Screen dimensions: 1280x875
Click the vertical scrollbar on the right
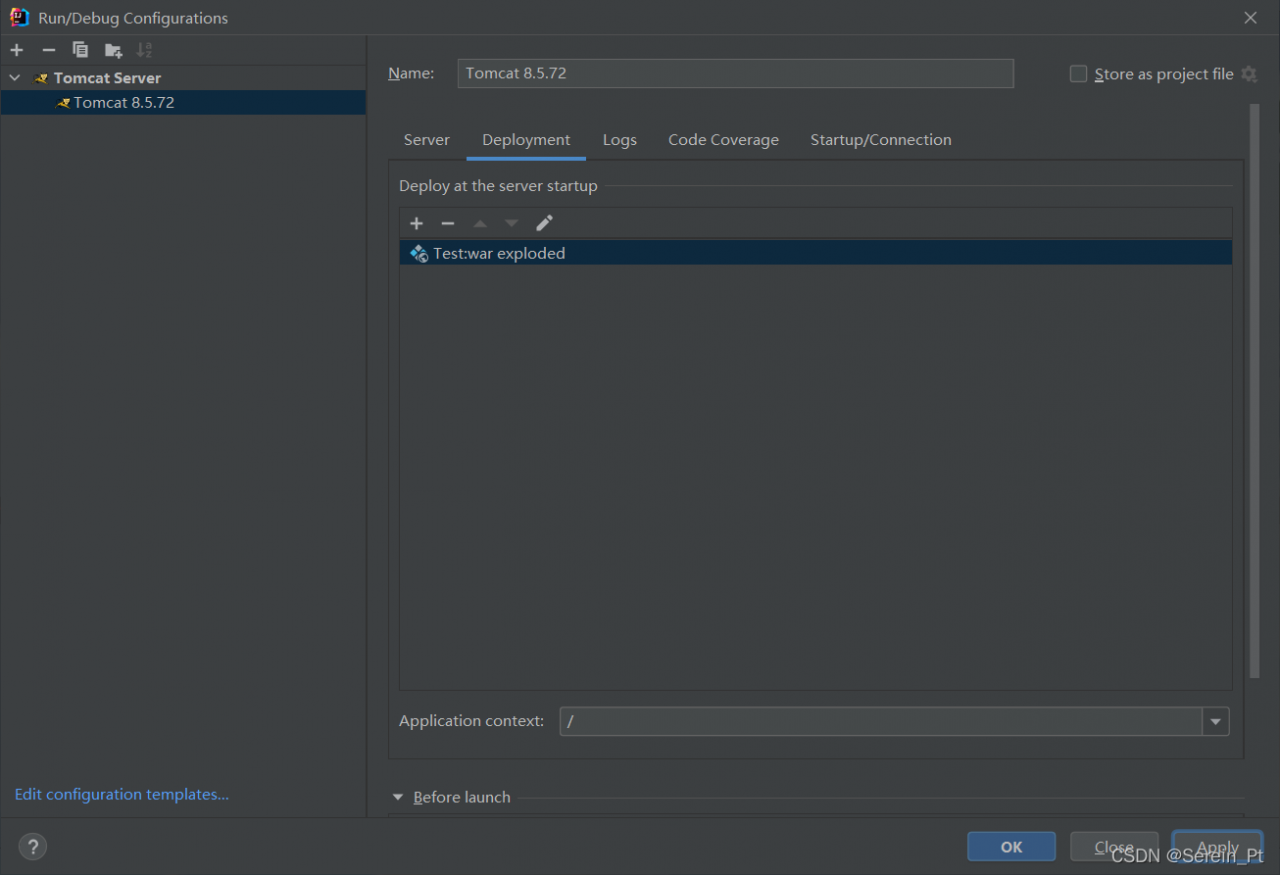click(1255, 390)
